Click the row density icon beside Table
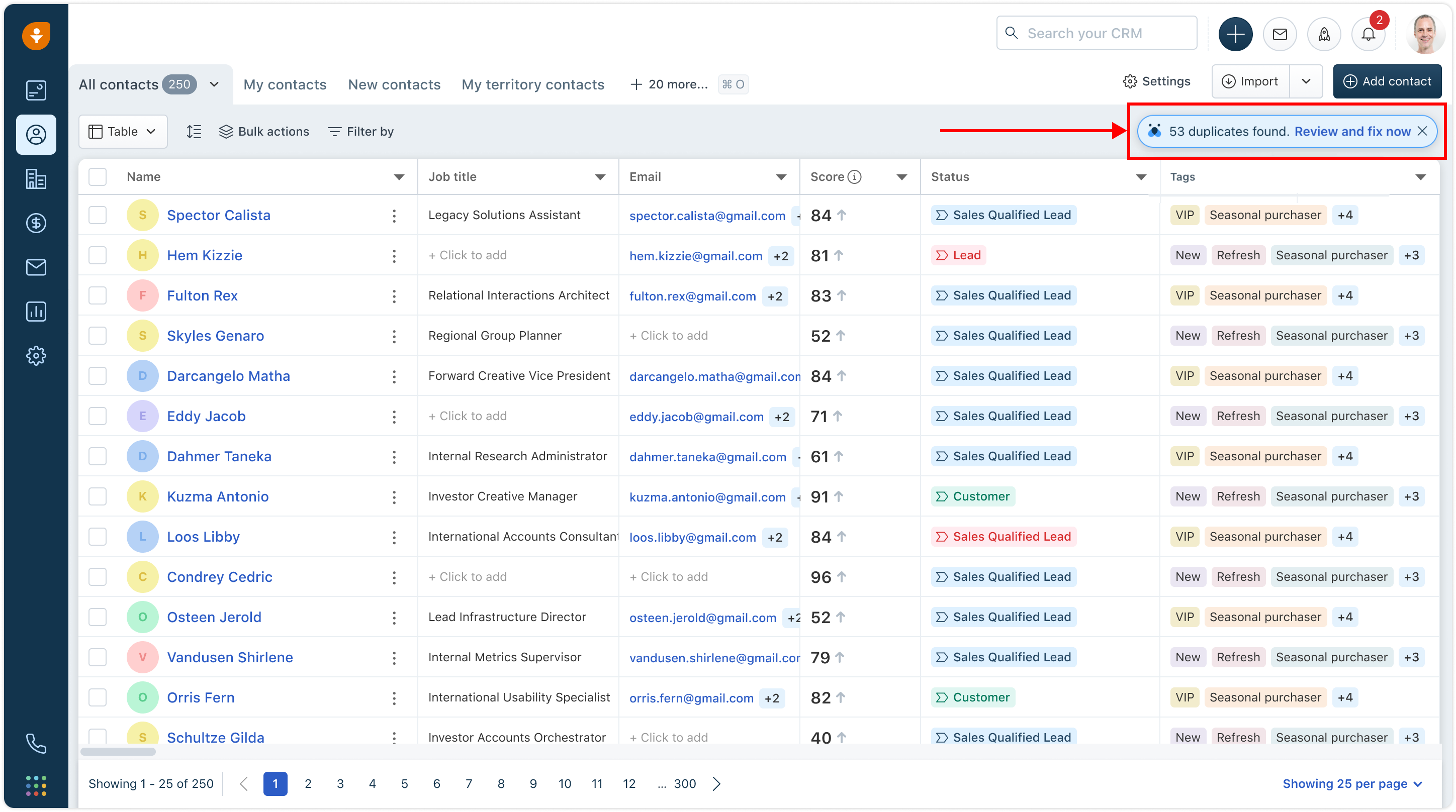 click(194, 132)
